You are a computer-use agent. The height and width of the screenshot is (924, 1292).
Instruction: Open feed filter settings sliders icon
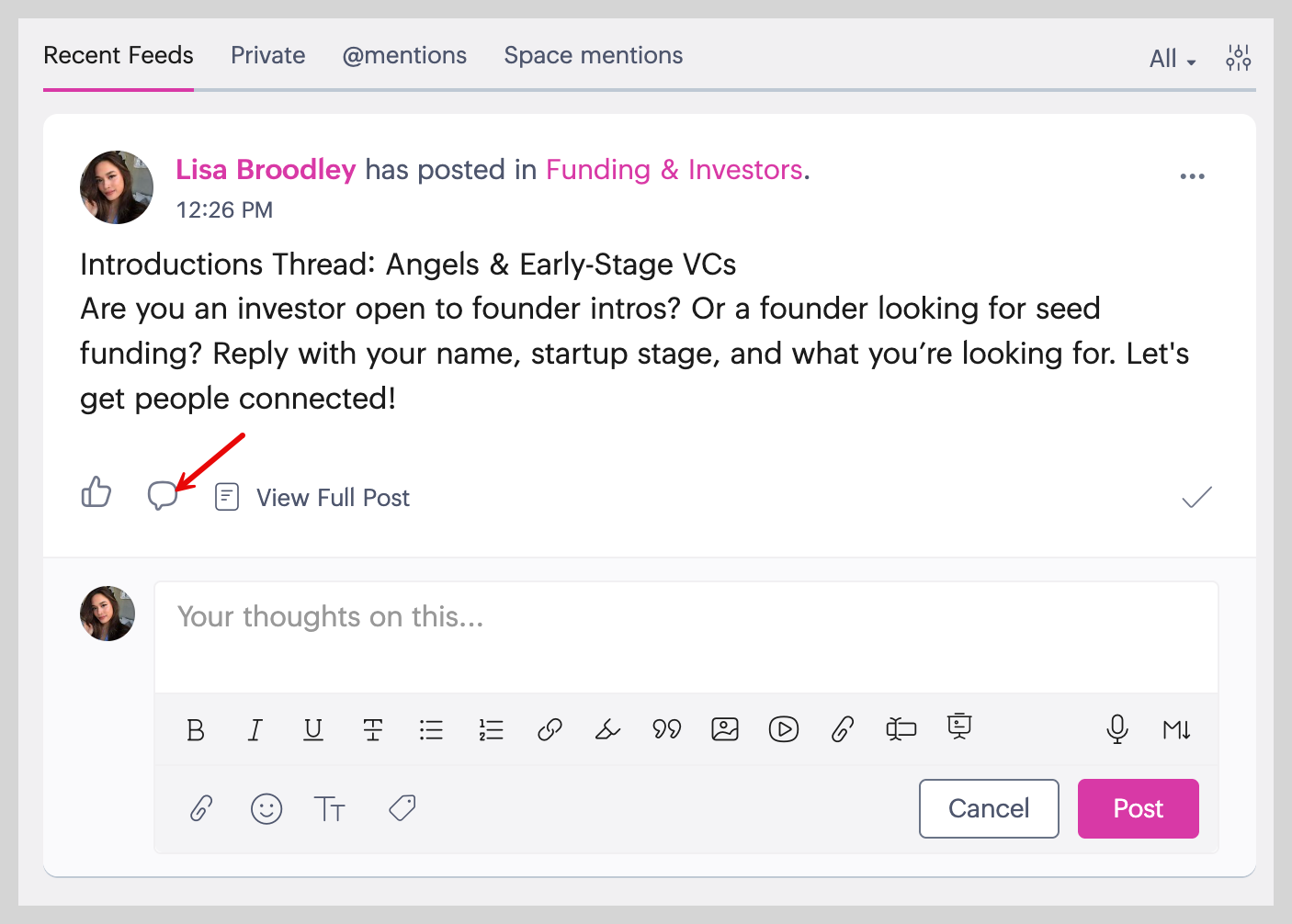click(1238, 58)
